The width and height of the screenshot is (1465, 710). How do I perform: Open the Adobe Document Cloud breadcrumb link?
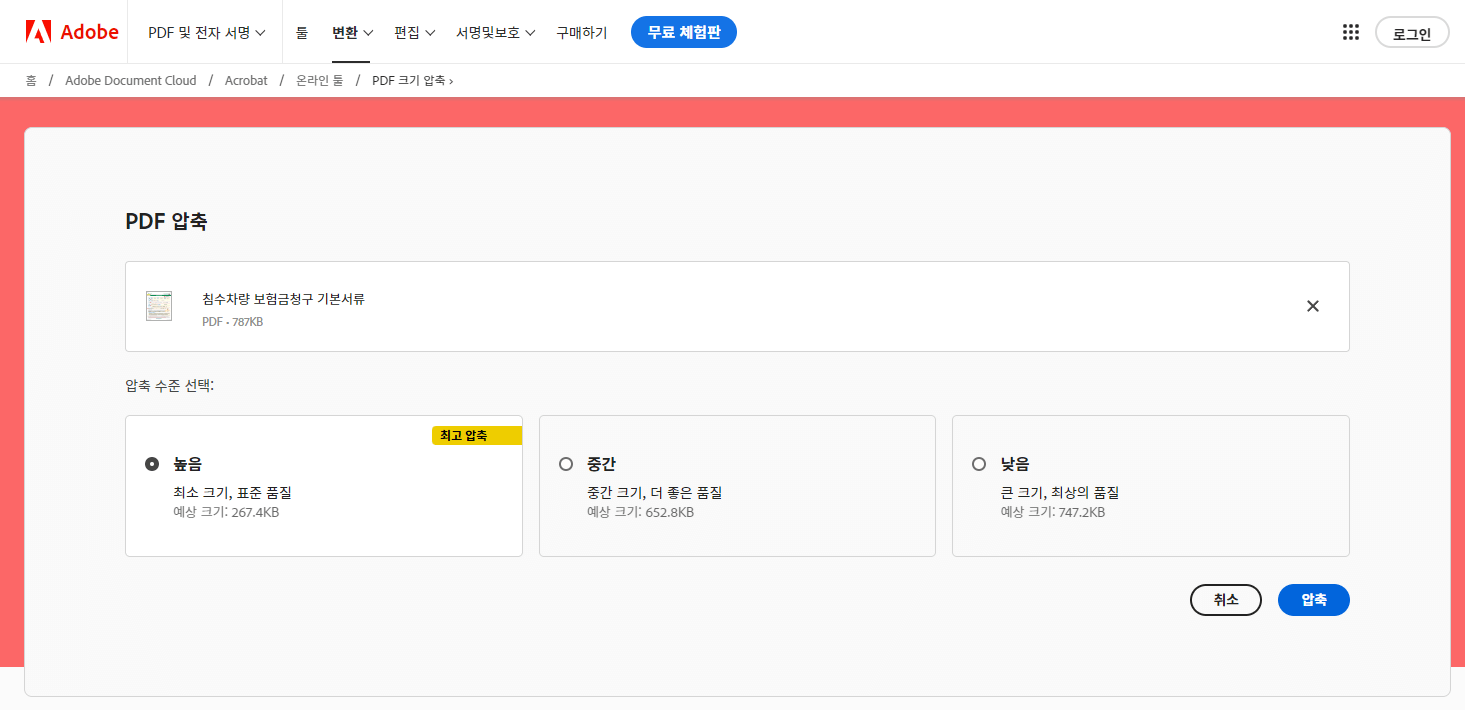(130, 80)
